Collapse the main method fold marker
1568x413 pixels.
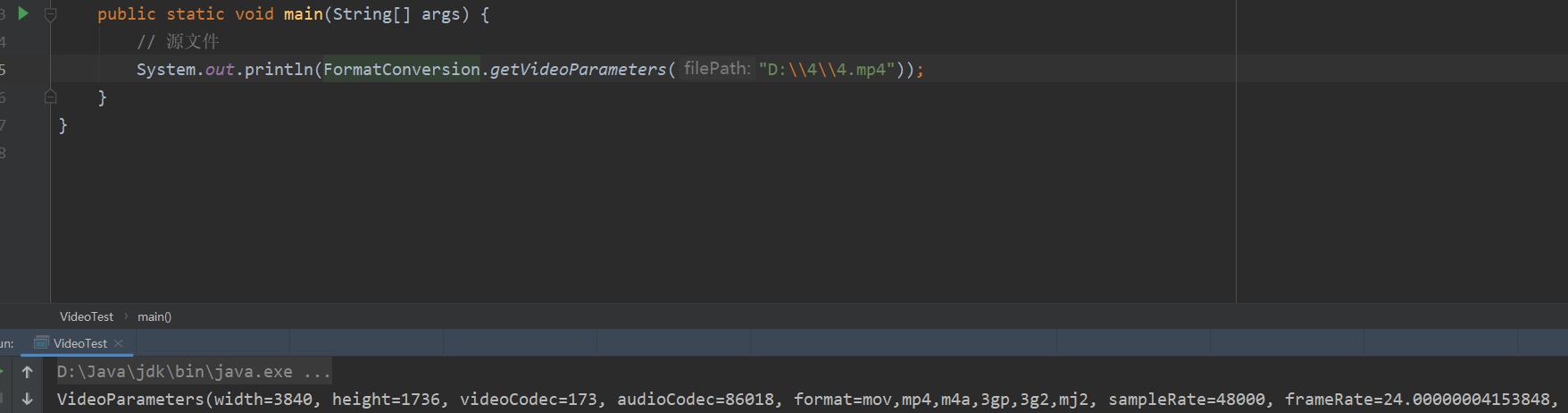(x=51, y=14)
